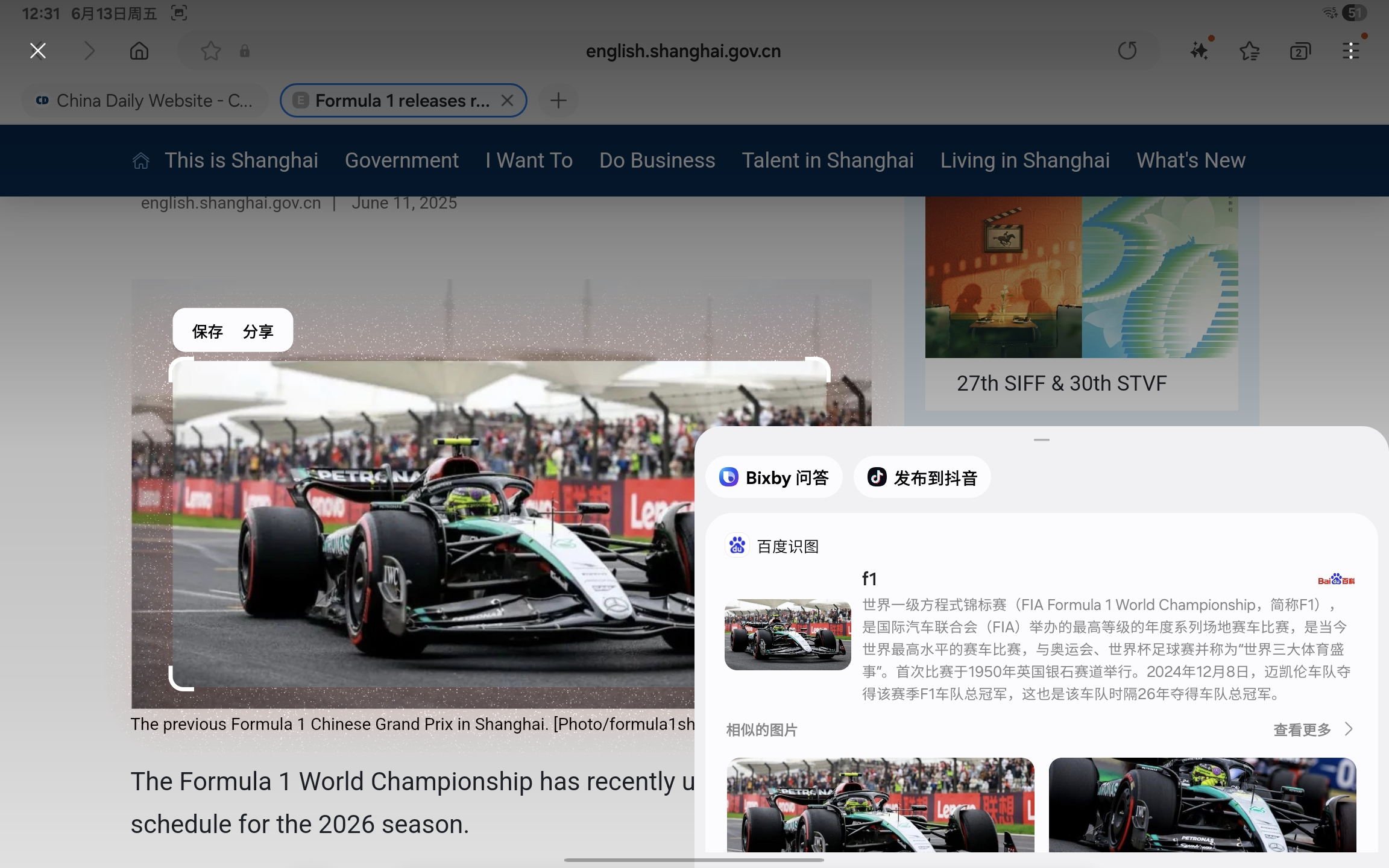The width and height of the screenshot is (1389, 868).
Task: Open the Government menu item
Action: 402,160
